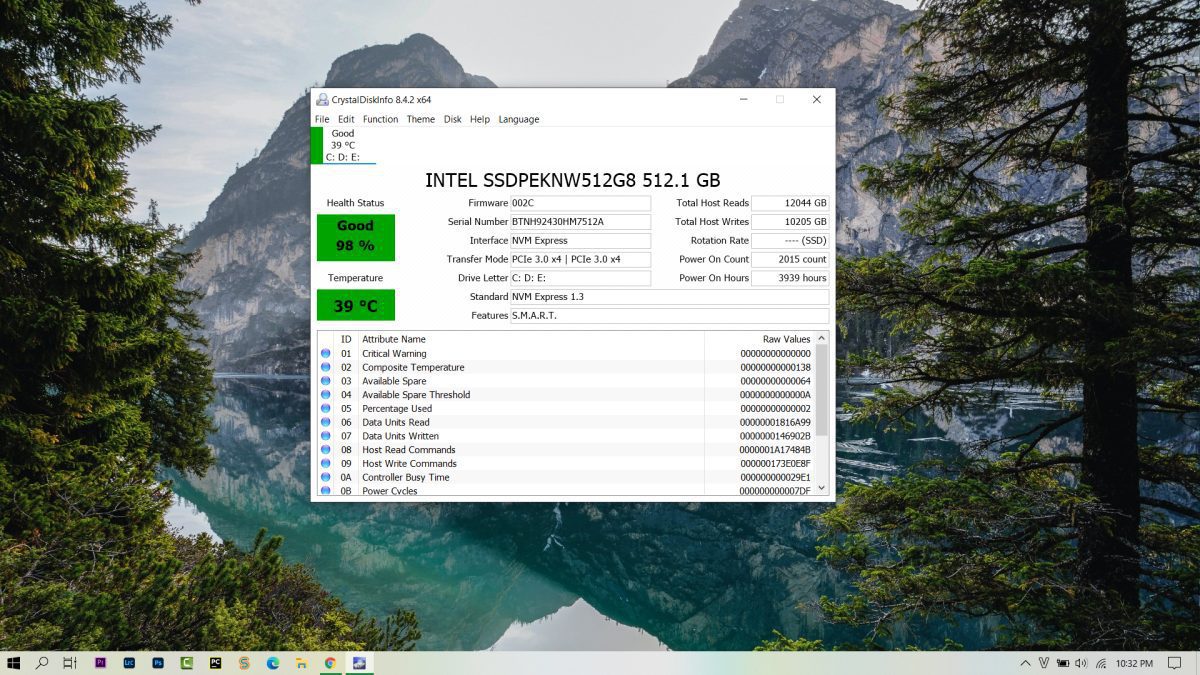Click the green 39 °C temperature button
This screenshot has height=675, width=1200.
coord(356,305)
